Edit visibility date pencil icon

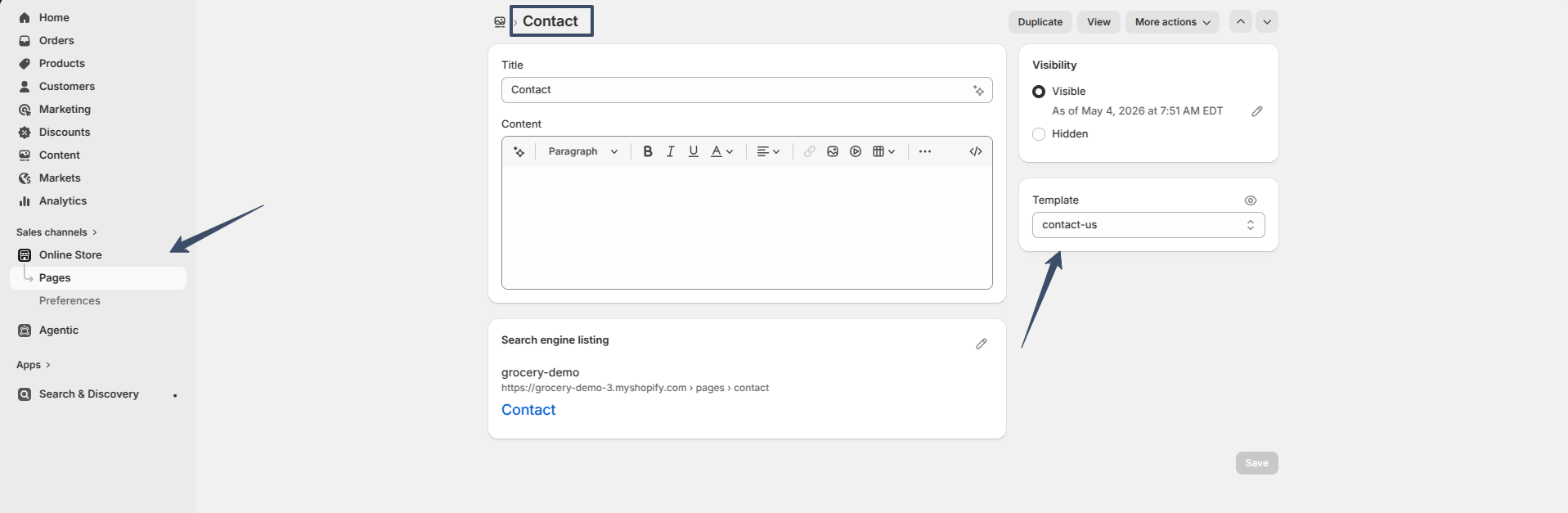point(1257,111)
